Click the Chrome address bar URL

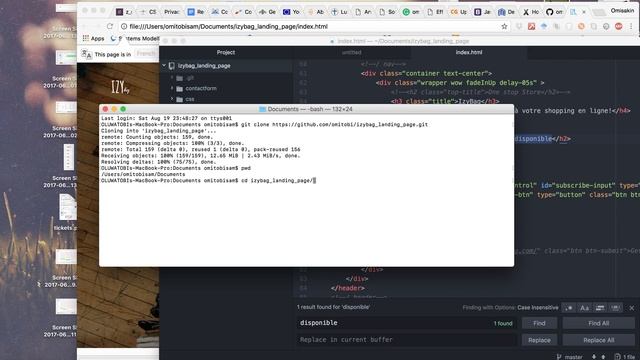click(229, 26)
